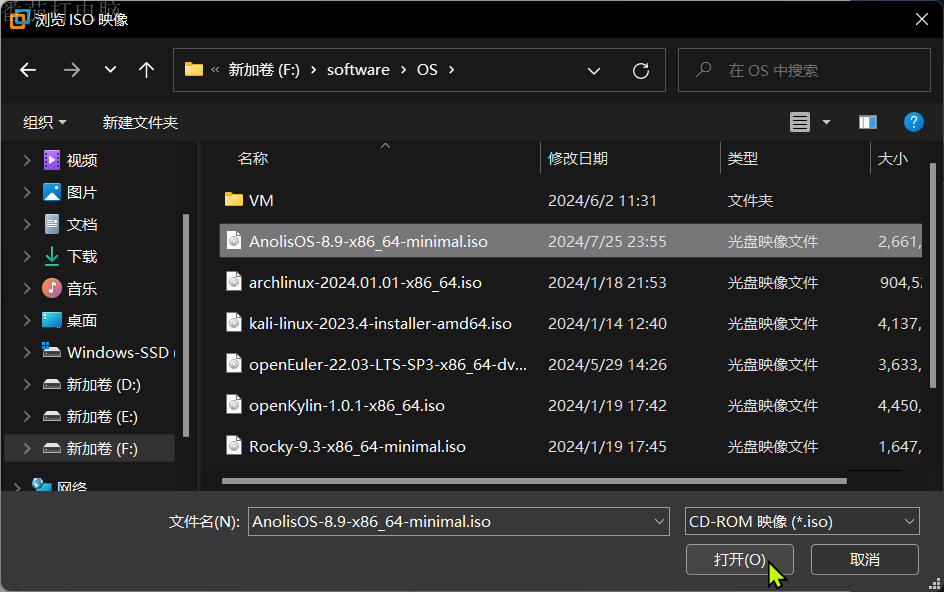Open view options dropdown arrow

pos(826,122)
